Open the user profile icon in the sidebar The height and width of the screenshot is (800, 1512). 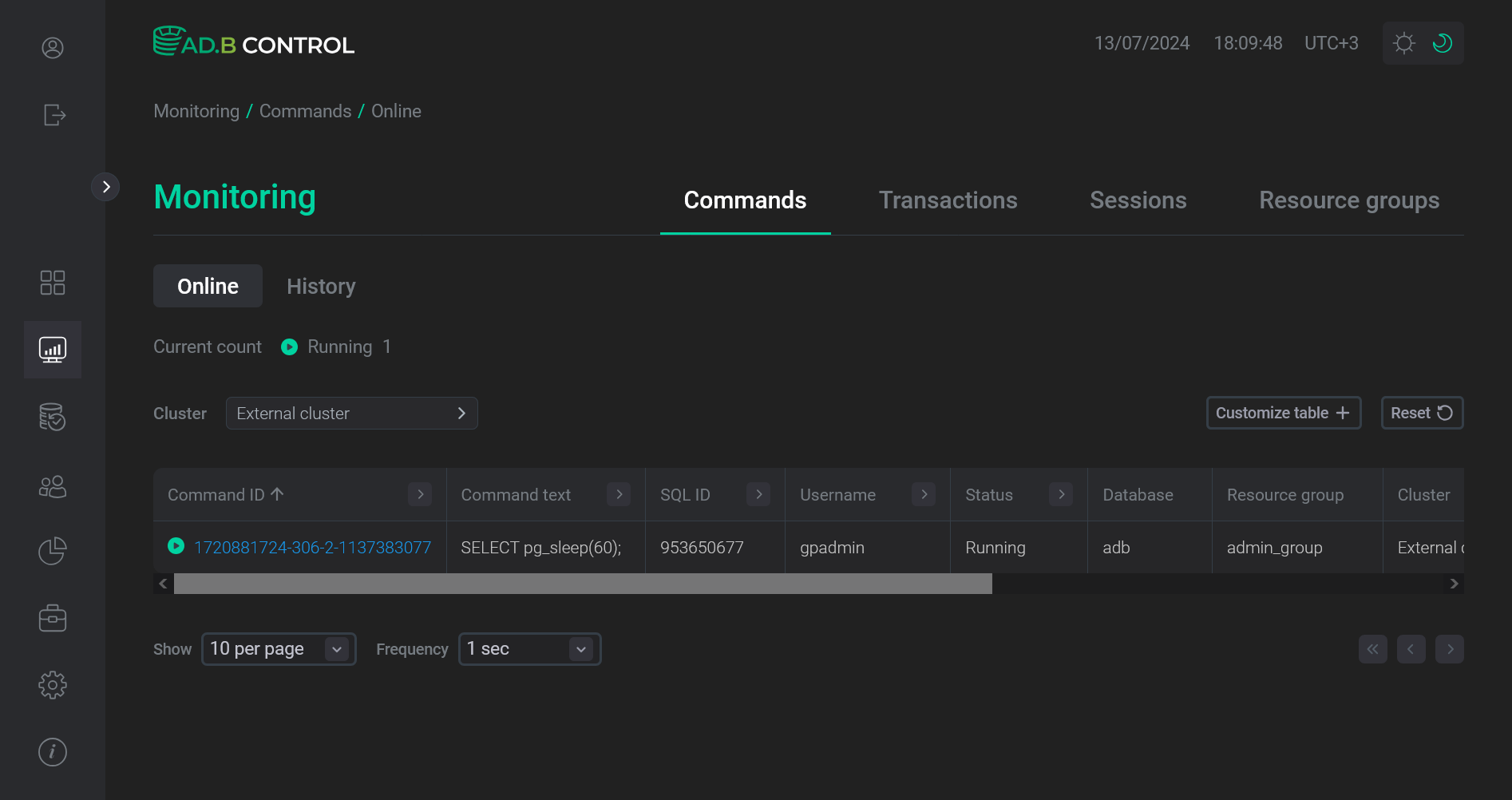(x=53, y=48)
